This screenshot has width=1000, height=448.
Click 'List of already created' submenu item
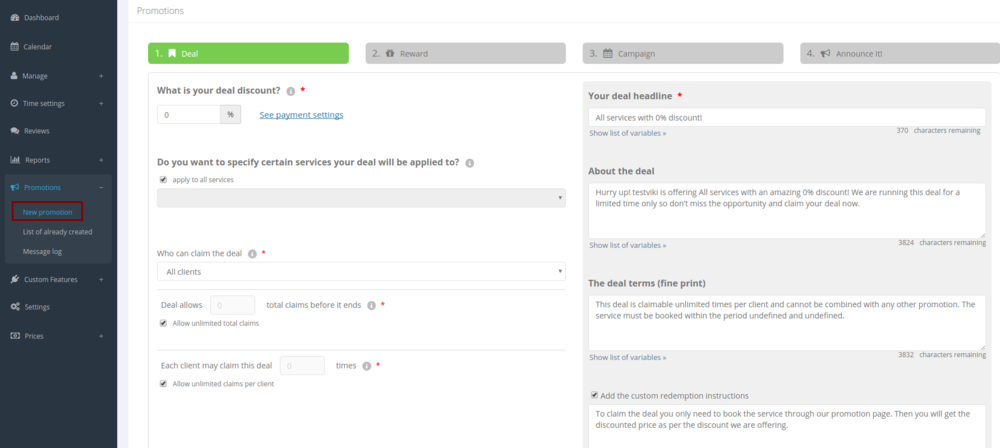click(57, 232)
